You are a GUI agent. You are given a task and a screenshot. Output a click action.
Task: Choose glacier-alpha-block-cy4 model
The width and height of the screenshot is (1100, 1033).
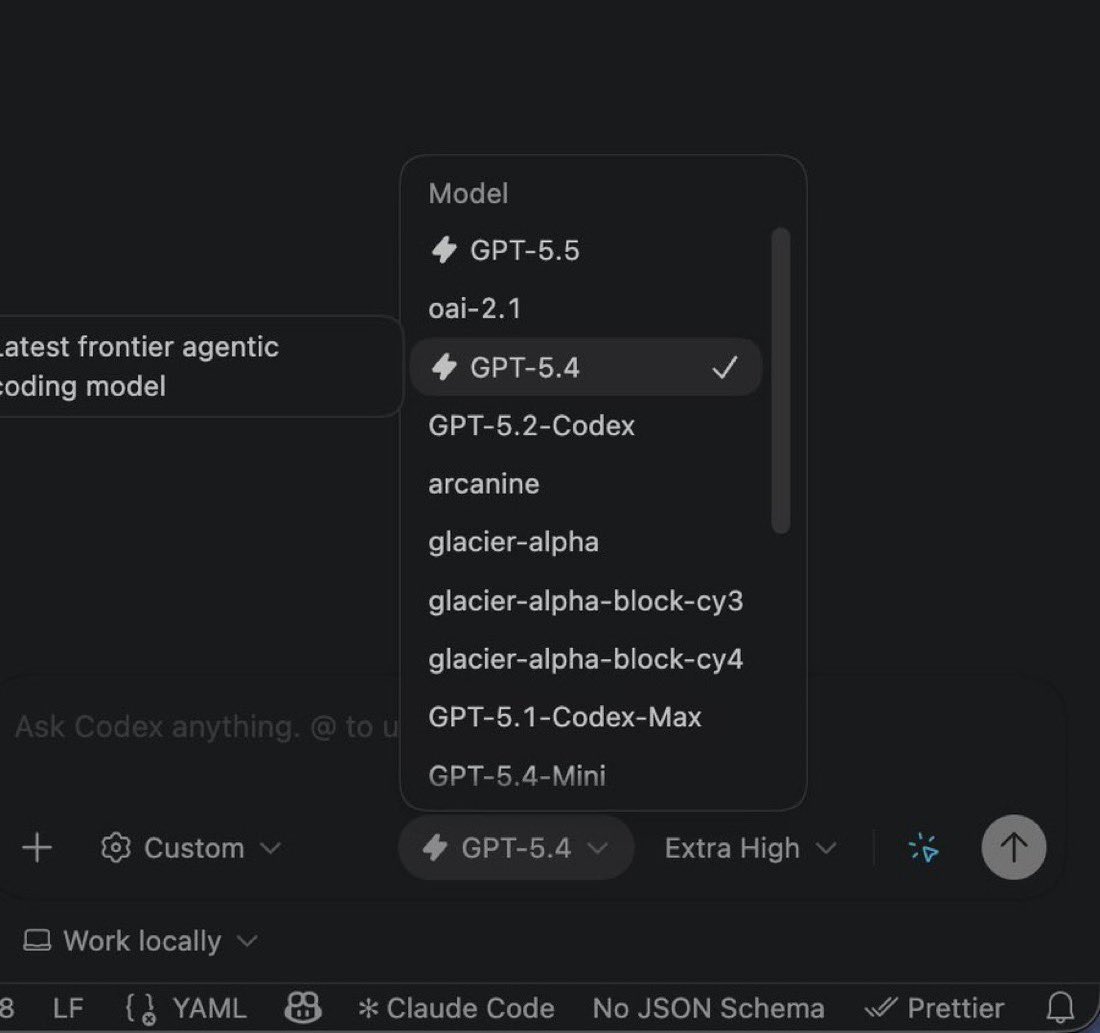[x=585, y=660]
